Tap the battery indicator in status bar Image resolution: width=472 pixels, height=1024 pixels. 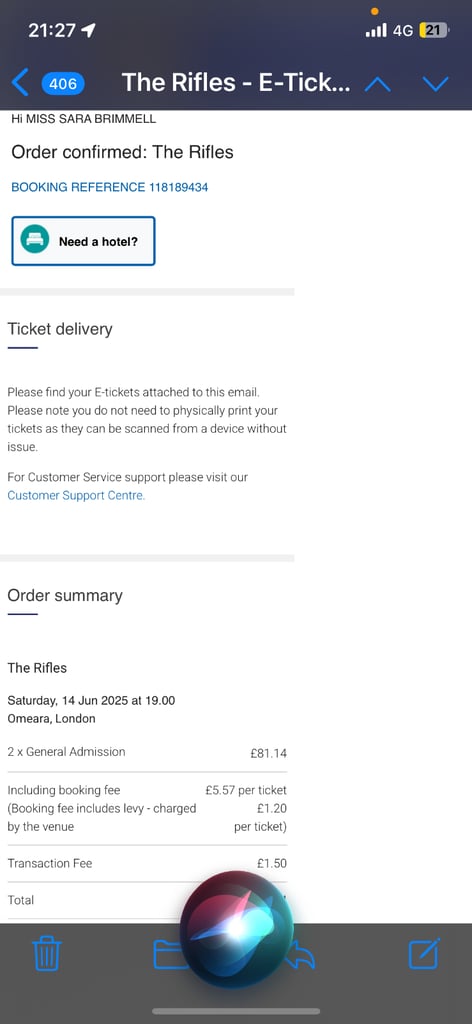pyautogui.click(x=434, y=30)
